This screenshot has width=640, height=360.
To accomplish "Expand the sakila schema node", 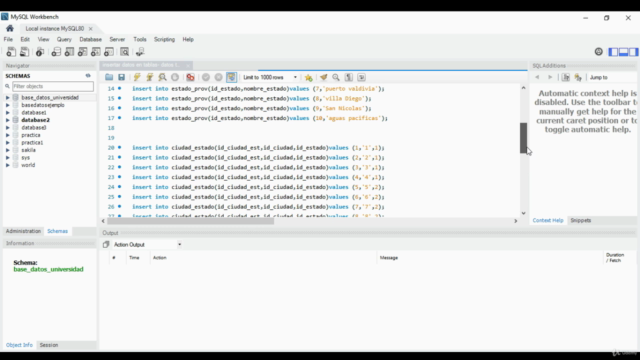I will [x=7, y=150].
